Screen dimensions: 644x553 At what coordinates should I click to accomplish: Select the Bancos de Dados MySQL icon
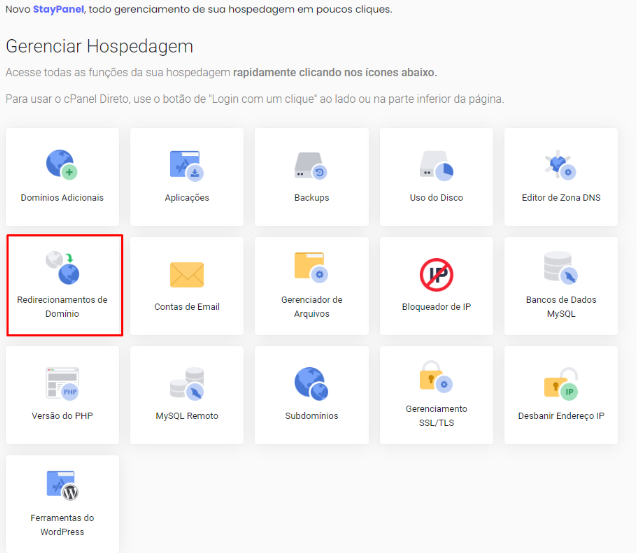pyautogui.click(x=561, y=267)
